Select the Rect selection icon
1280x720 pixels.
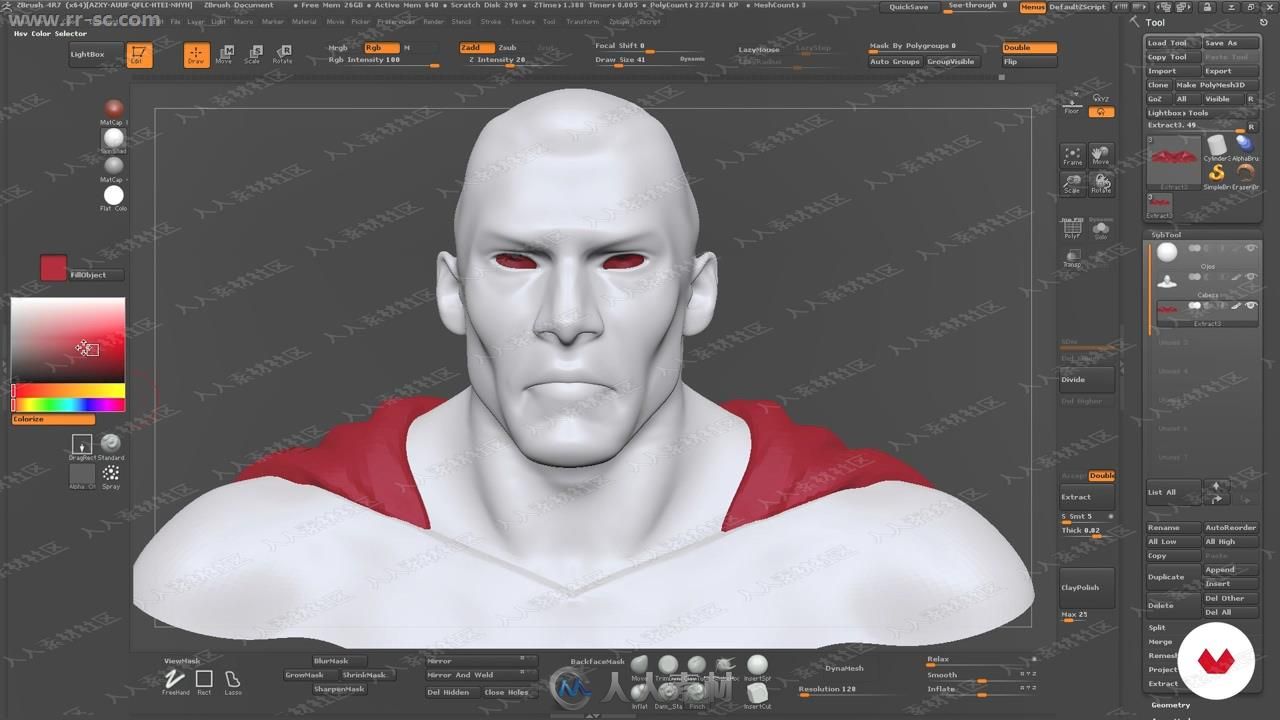point(204,681)
